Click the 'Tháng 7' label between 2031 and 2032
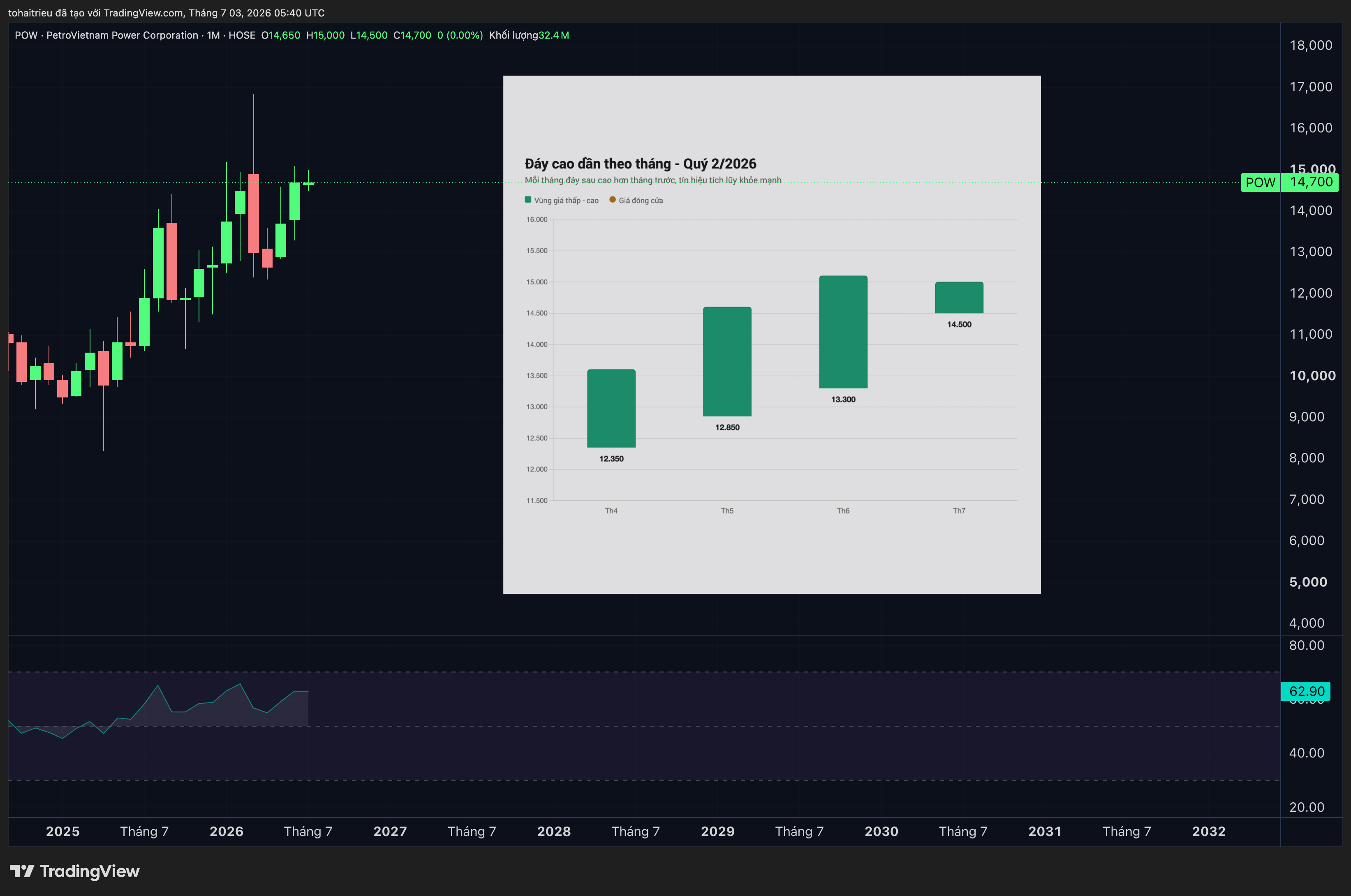This screenshot has height=896, width=1351. (1127, 831)
